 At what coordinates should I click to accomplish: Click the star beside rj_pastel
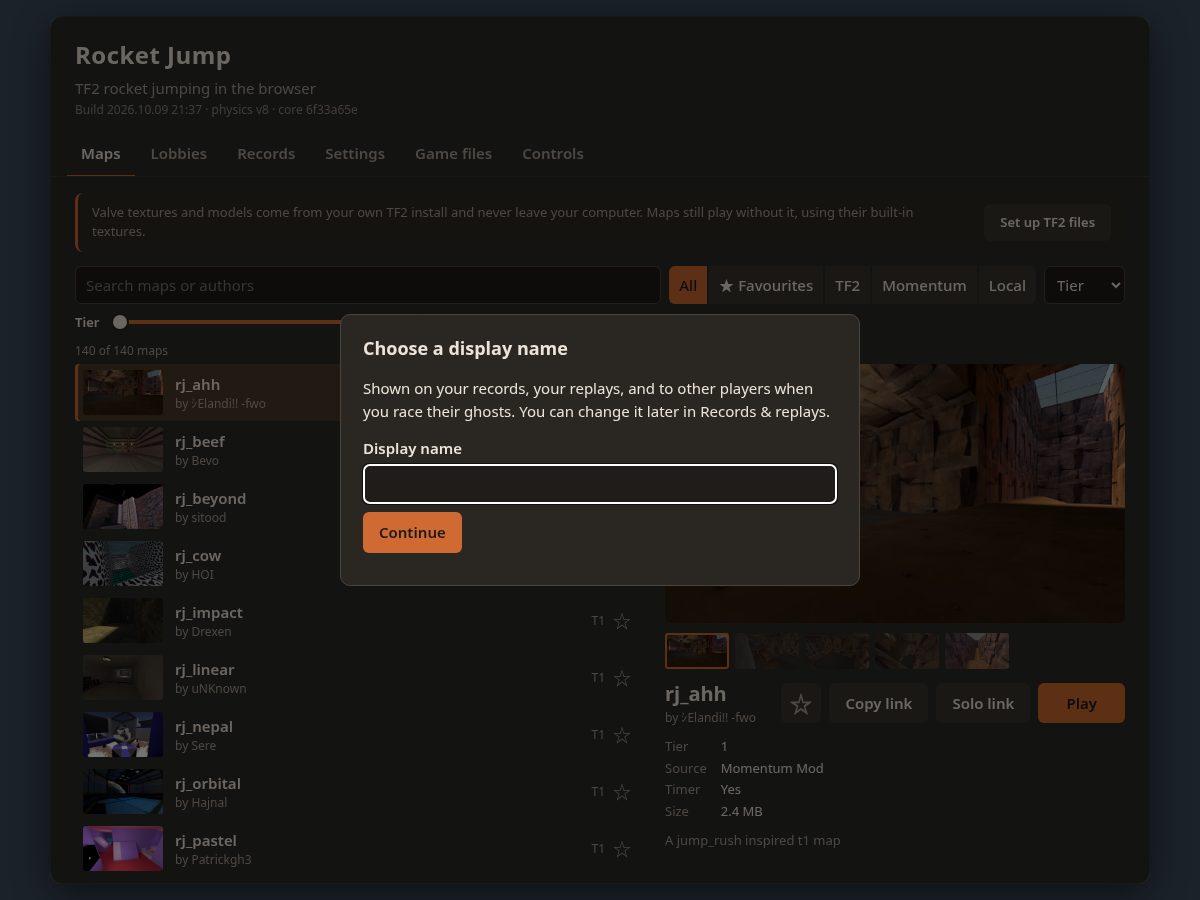click(x=621, y=849)
